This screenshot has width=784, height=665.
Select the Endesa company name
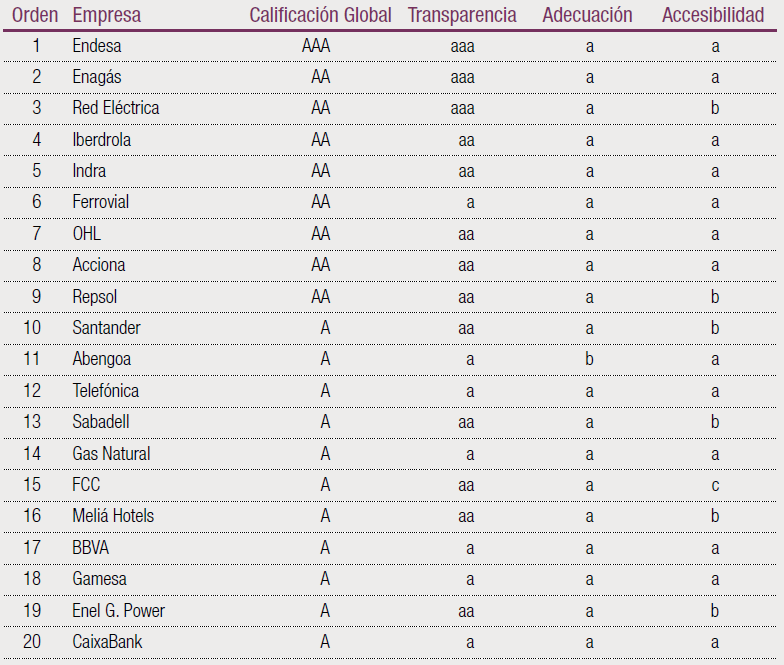coord(97,45)
